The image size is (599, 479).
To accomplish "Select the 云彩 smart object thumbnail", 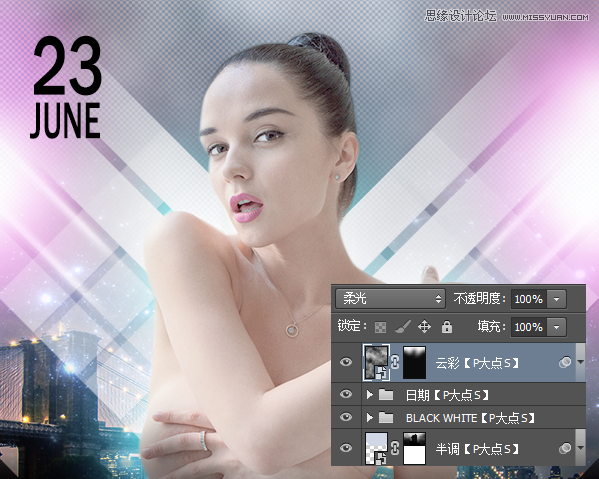I will (x=376, y=362).
